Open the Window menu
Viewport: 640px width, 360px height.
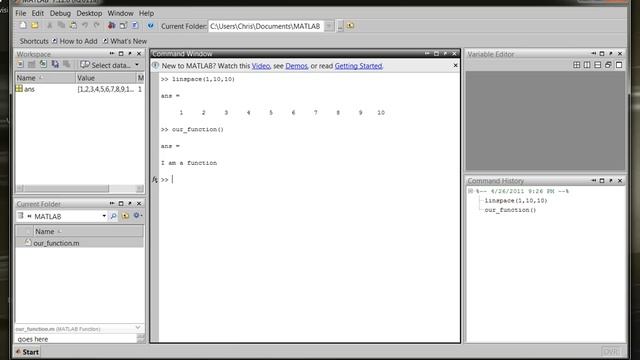tap(120, 13)
